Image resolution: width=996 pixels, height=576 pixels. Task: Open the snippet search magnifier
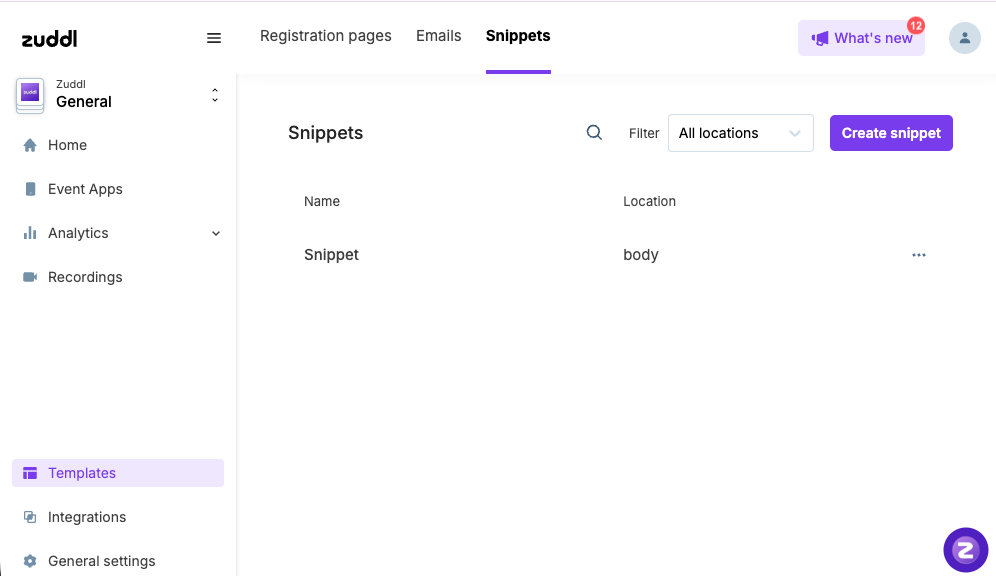[x=594, y=132]
